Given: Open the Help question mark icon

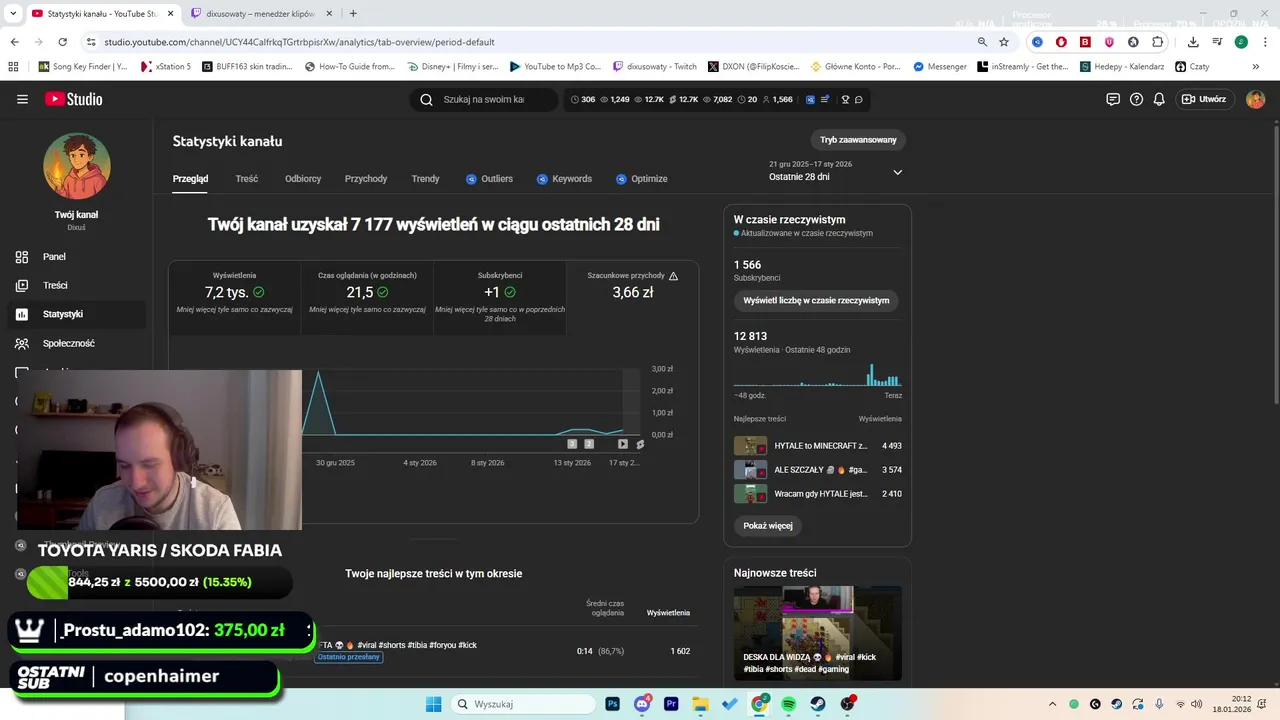Looking at the screenshot, I should [x=1136, y=99].
